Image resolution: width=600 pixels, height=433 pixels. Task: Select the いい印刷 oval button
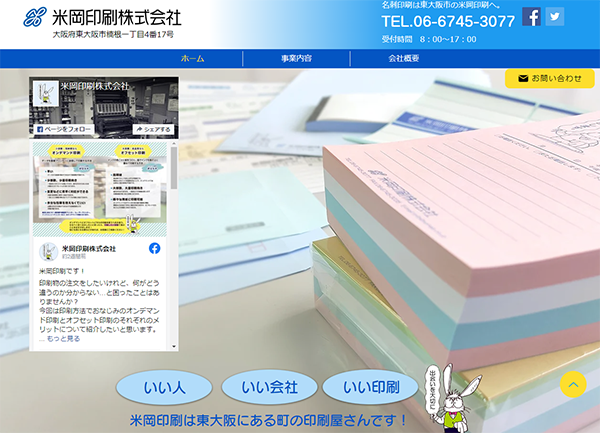[370, 387]
